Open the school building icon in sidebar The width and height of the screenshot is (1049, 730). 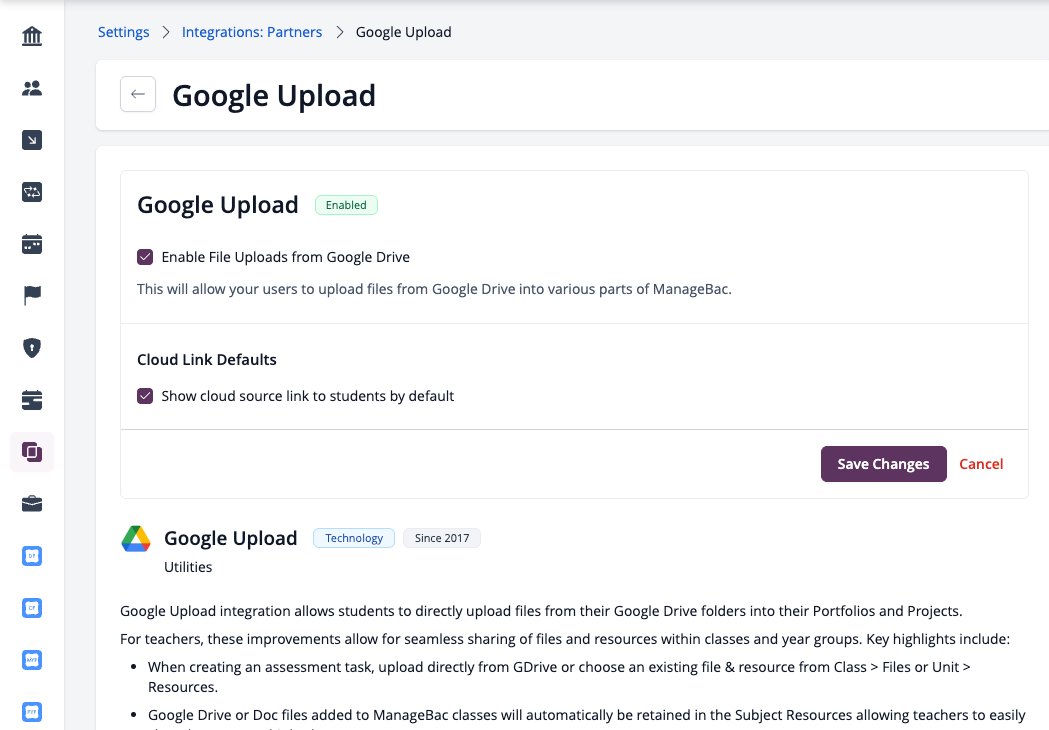pyautogui.click(x=31, y=35)
